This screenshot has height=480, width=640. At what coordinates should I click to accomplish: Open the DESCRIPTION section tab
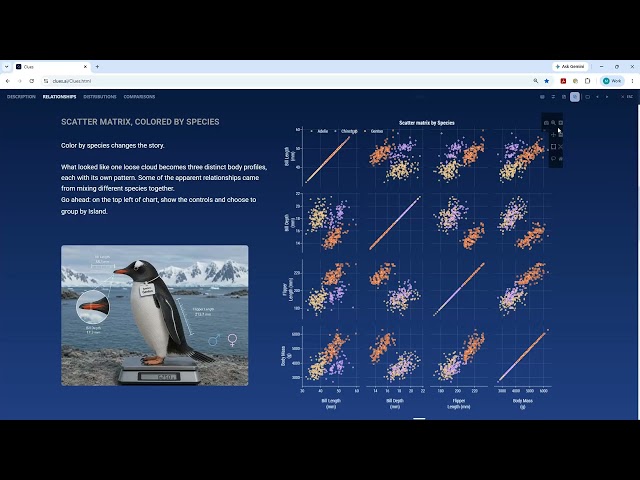pyautogui.click(x=21, y=97)
